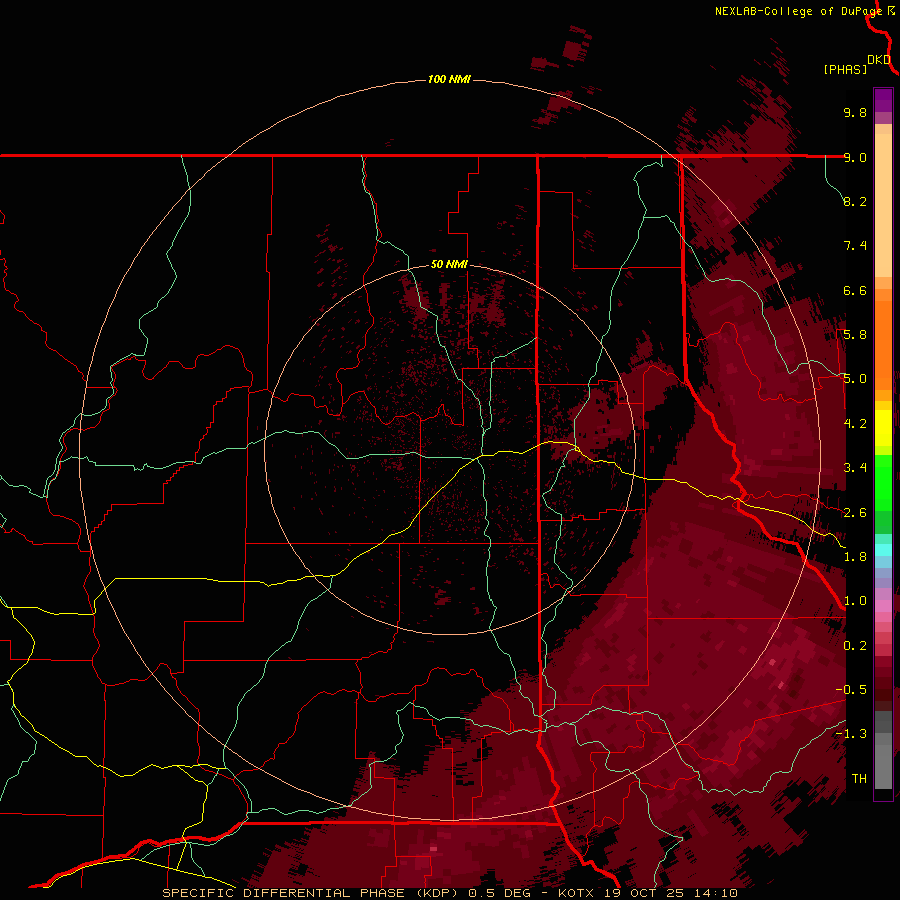
Task: Click the 50 NMI range ring label
Action: pyautogui.click(x=449, y=264)
